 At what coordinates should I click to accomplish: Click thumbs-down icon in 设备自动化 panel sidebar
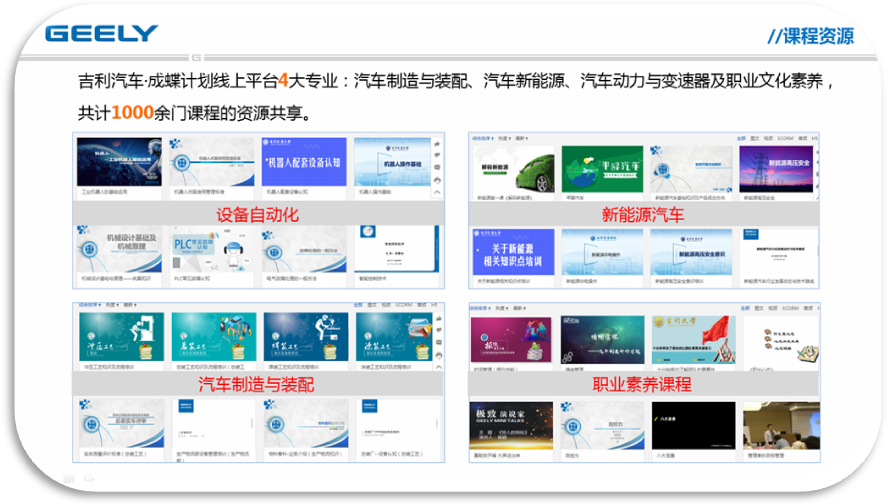(437, 155)
